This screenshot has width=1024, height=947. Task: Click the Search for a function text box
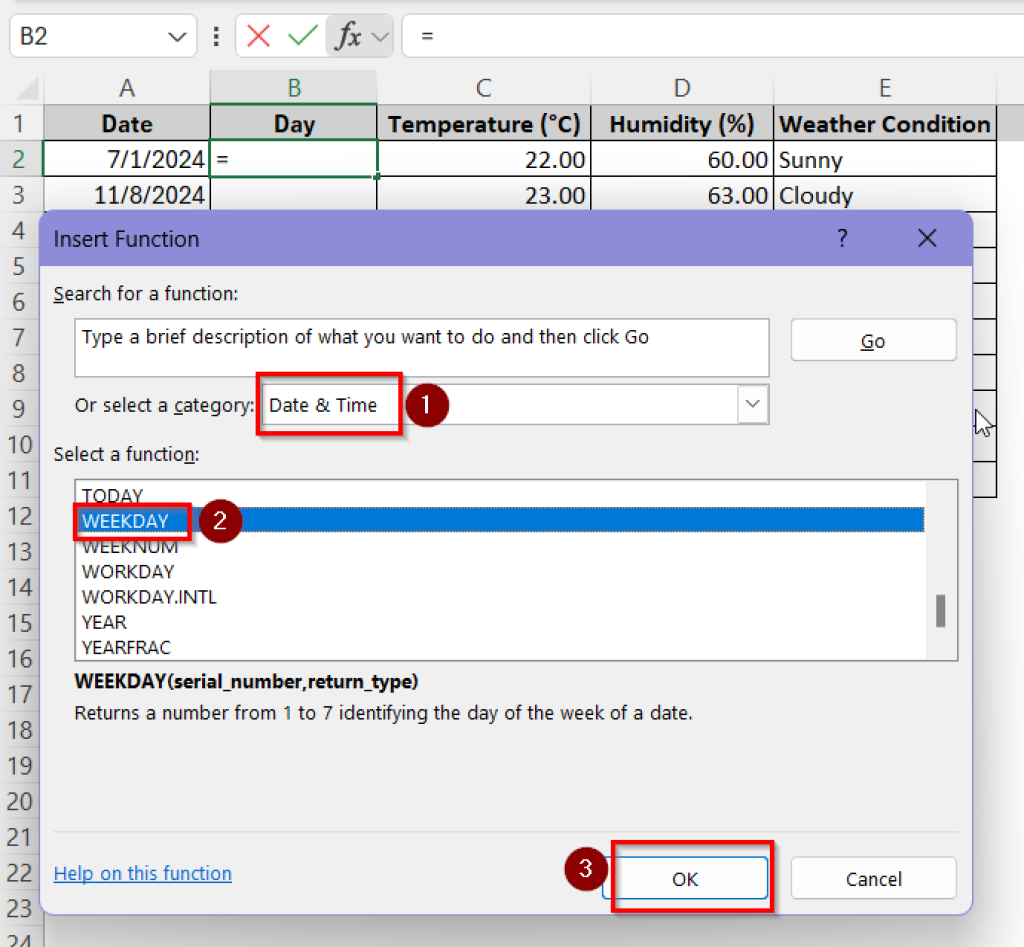tap(421, 347)
